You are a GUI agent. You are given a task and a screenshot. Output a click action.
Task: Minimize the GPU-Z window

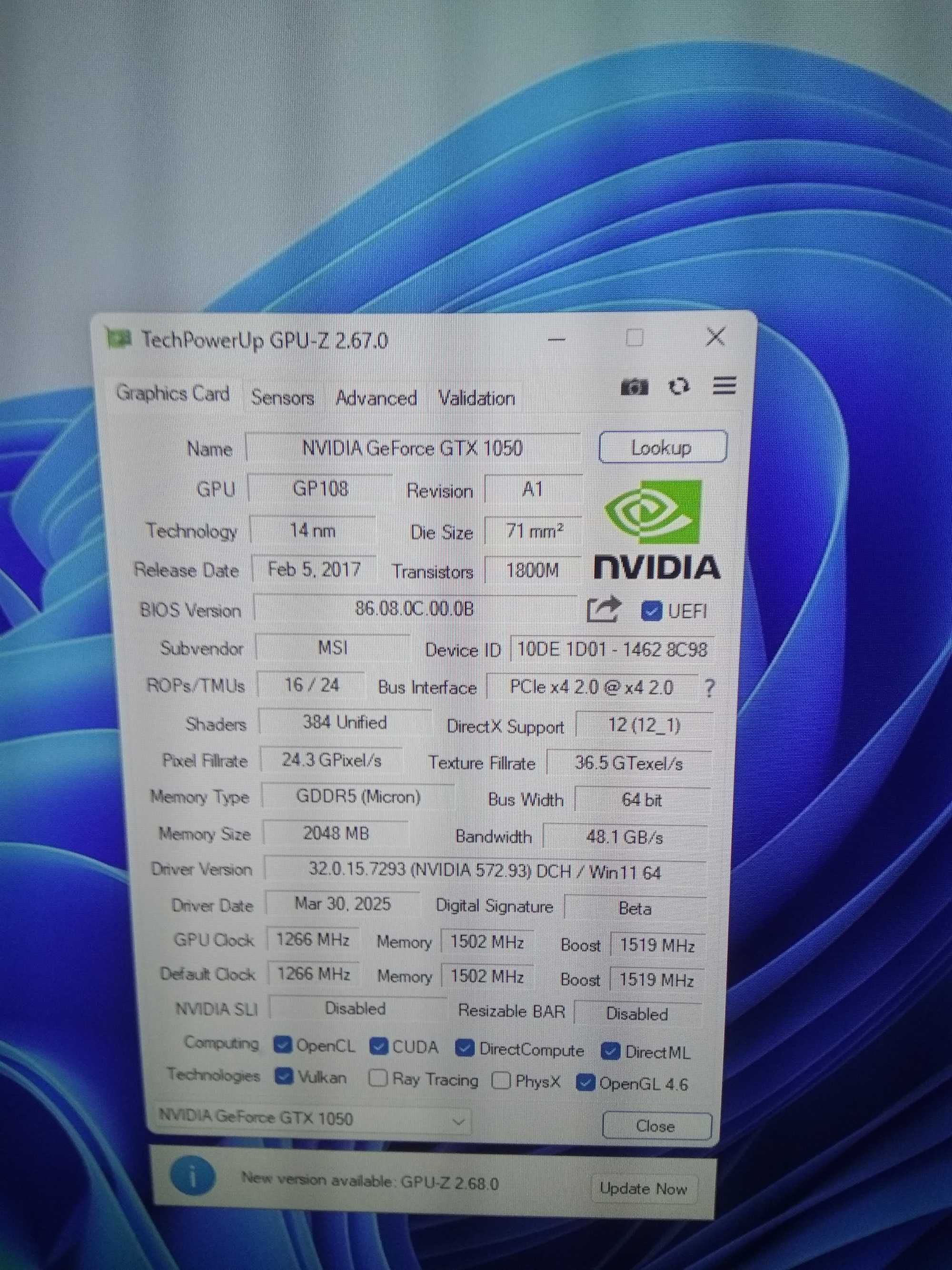pos(556,339)
